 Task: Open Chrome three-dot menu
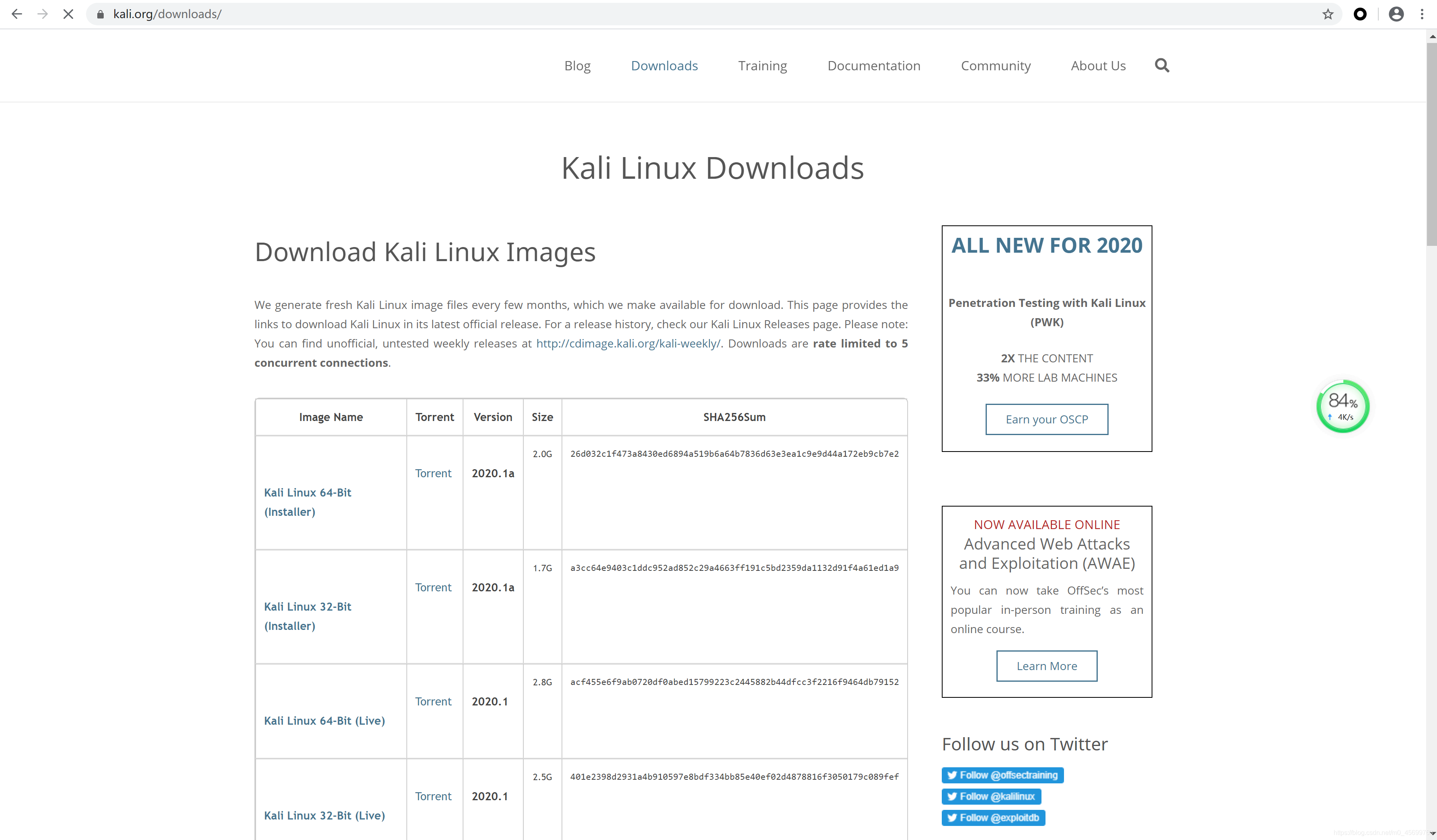tap(1422, 14)
